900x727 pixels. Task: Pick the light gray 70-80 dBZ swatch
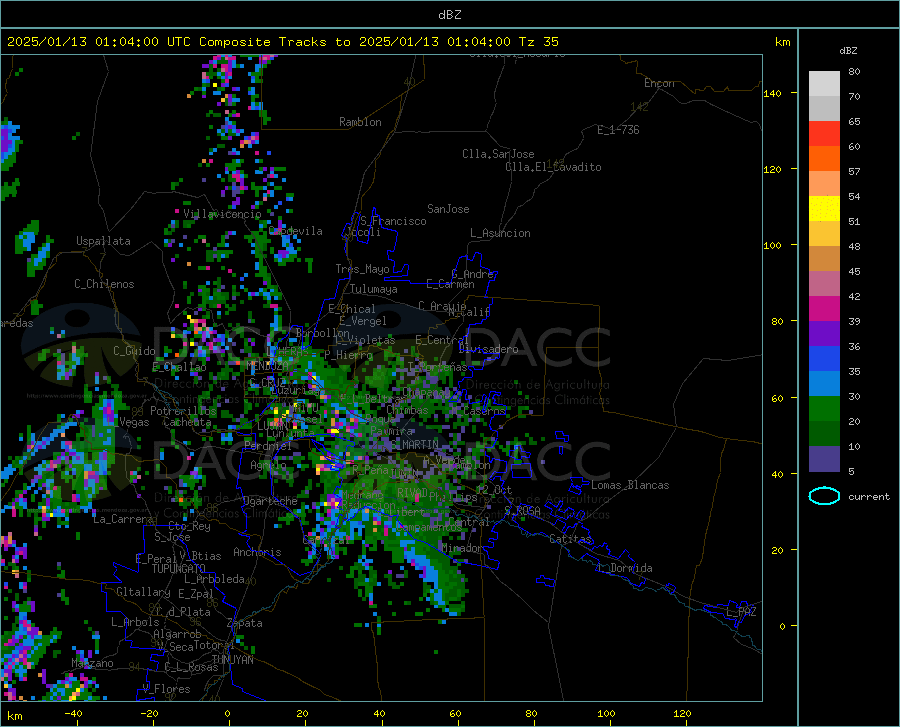point(824,84)
